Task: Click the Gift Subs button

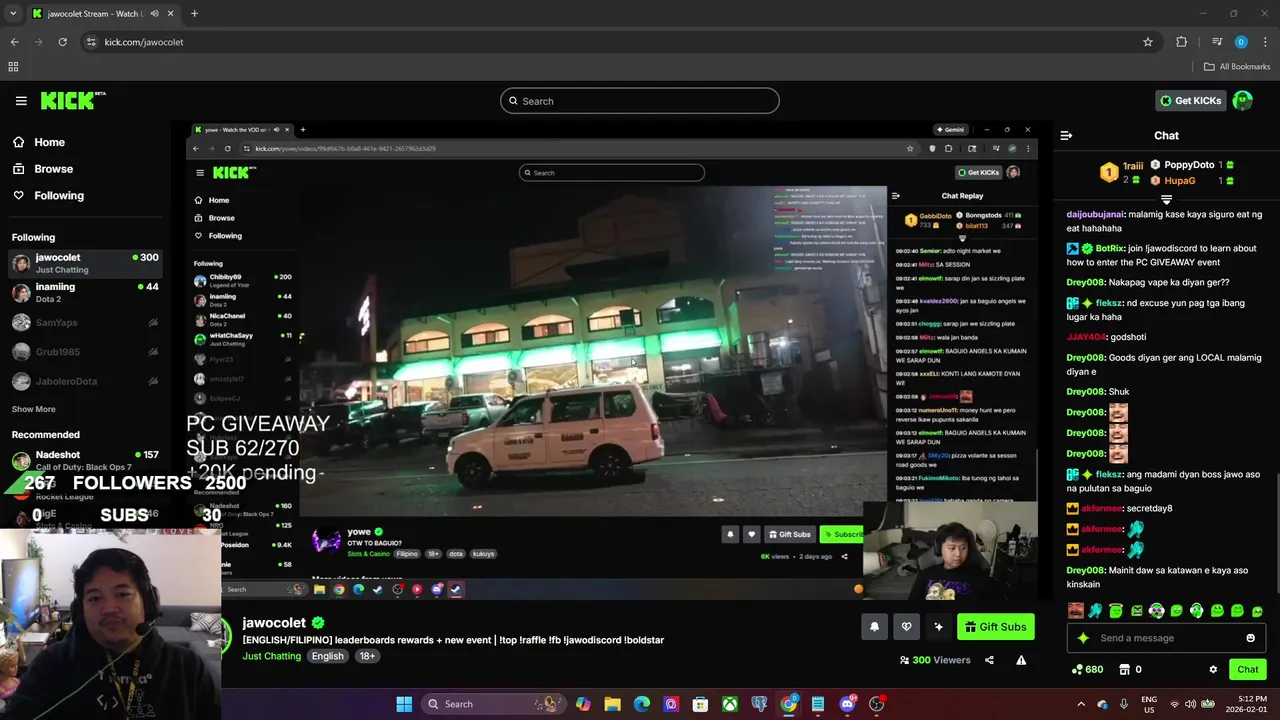Action: [996, 627]
